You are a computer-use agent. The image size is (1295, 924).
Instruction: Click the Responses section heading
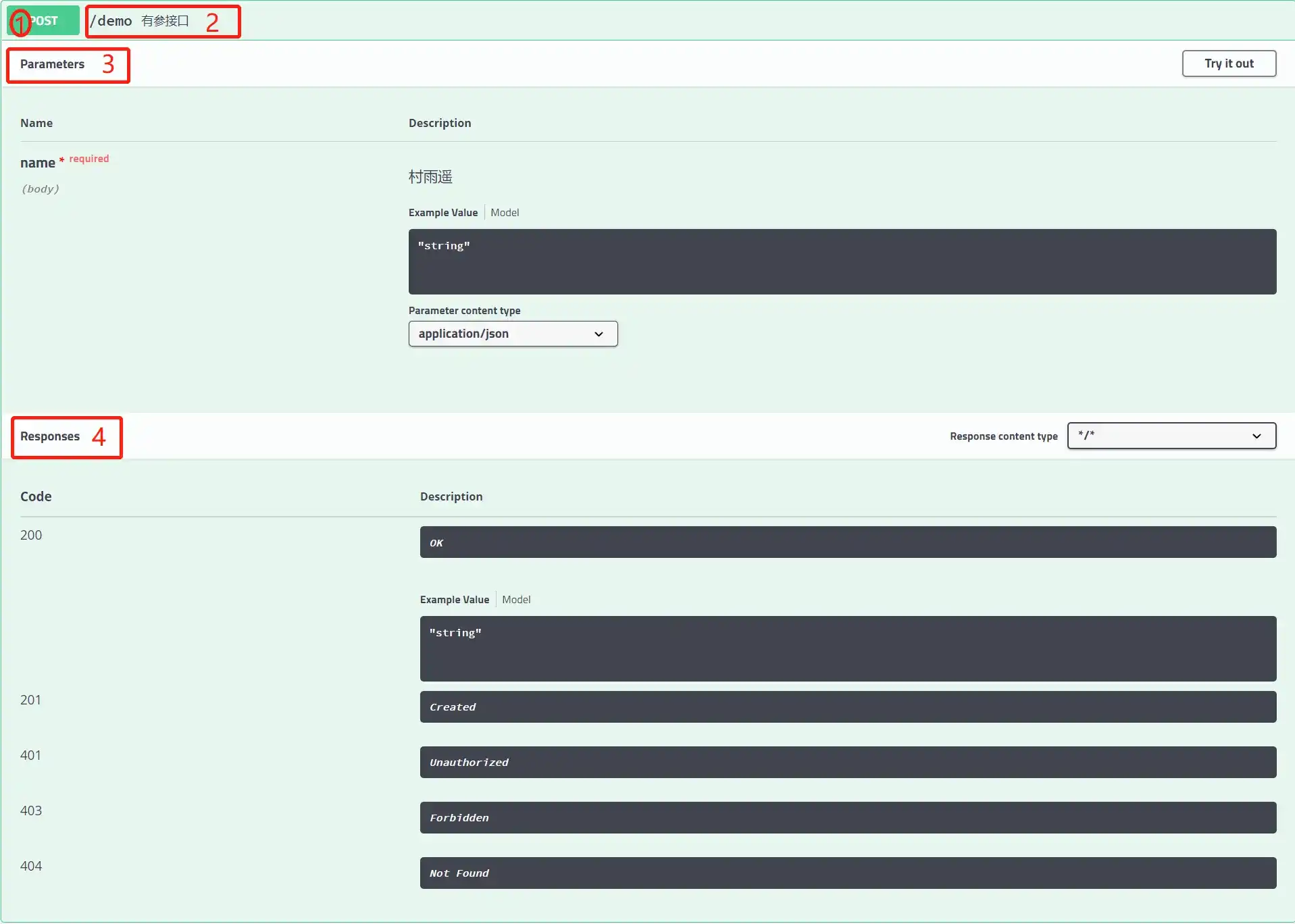pyautogui.click(x=50, y=436)
